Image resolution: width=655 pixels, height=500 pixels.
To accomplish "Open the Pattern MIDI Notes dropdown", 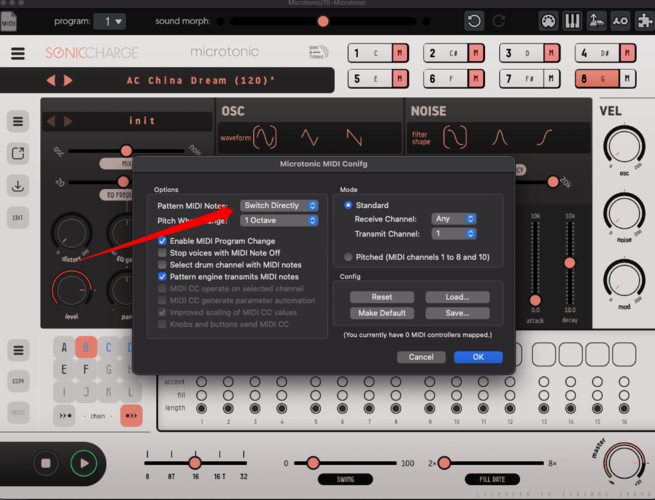I will (x=279, y=206).
